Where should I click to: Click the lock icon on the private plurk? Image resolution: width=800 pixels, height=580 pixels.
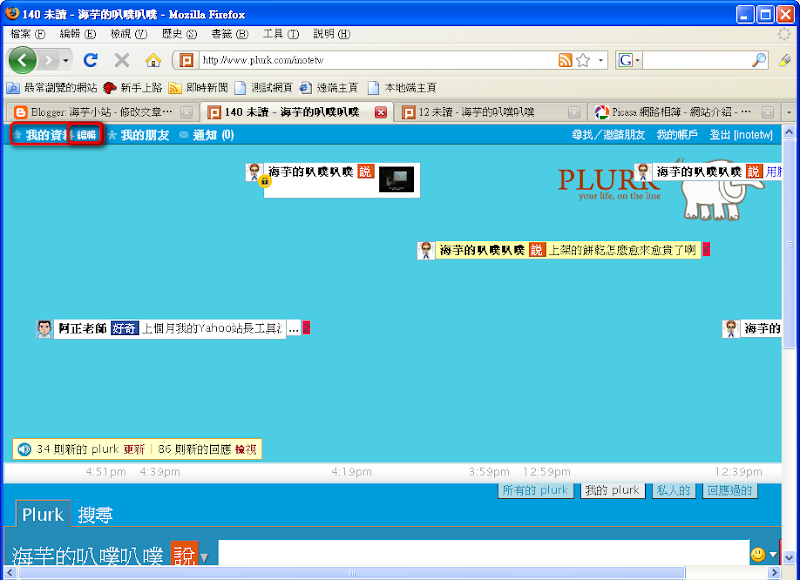(x=264, y=181)
